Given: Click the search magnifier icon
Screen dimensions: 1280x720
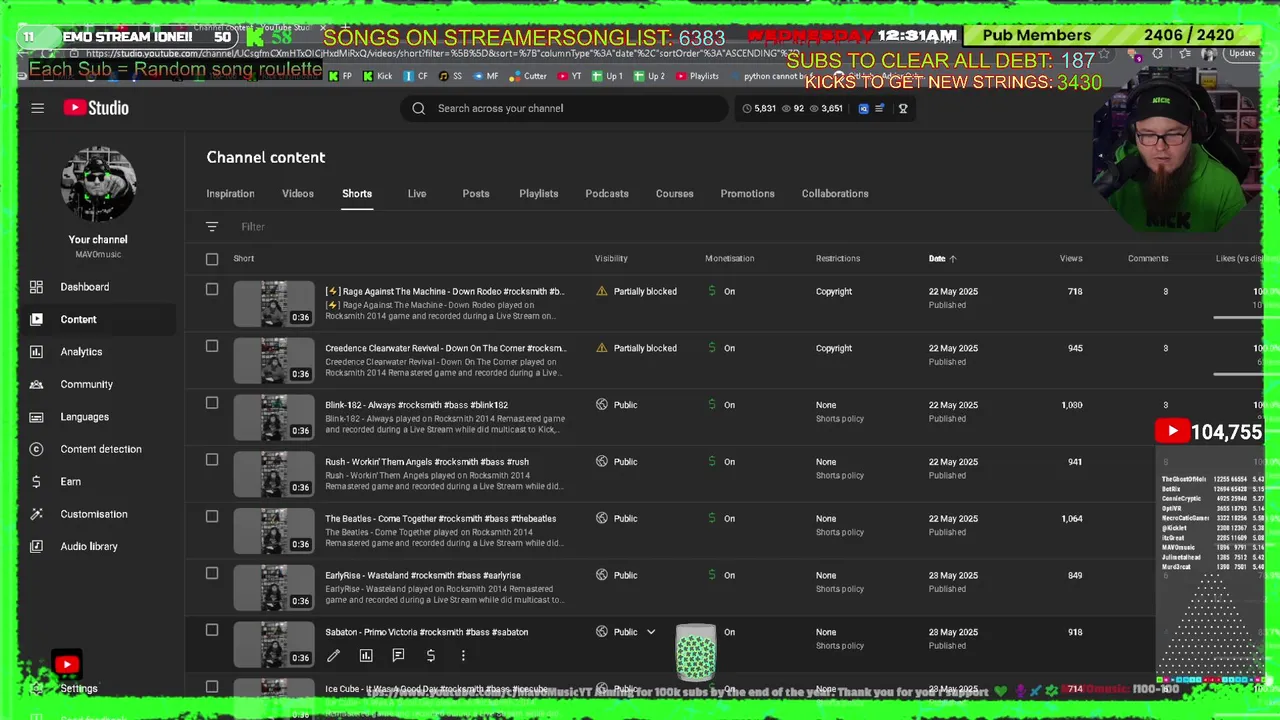Looking at the screenshot, I should [418, 108].
